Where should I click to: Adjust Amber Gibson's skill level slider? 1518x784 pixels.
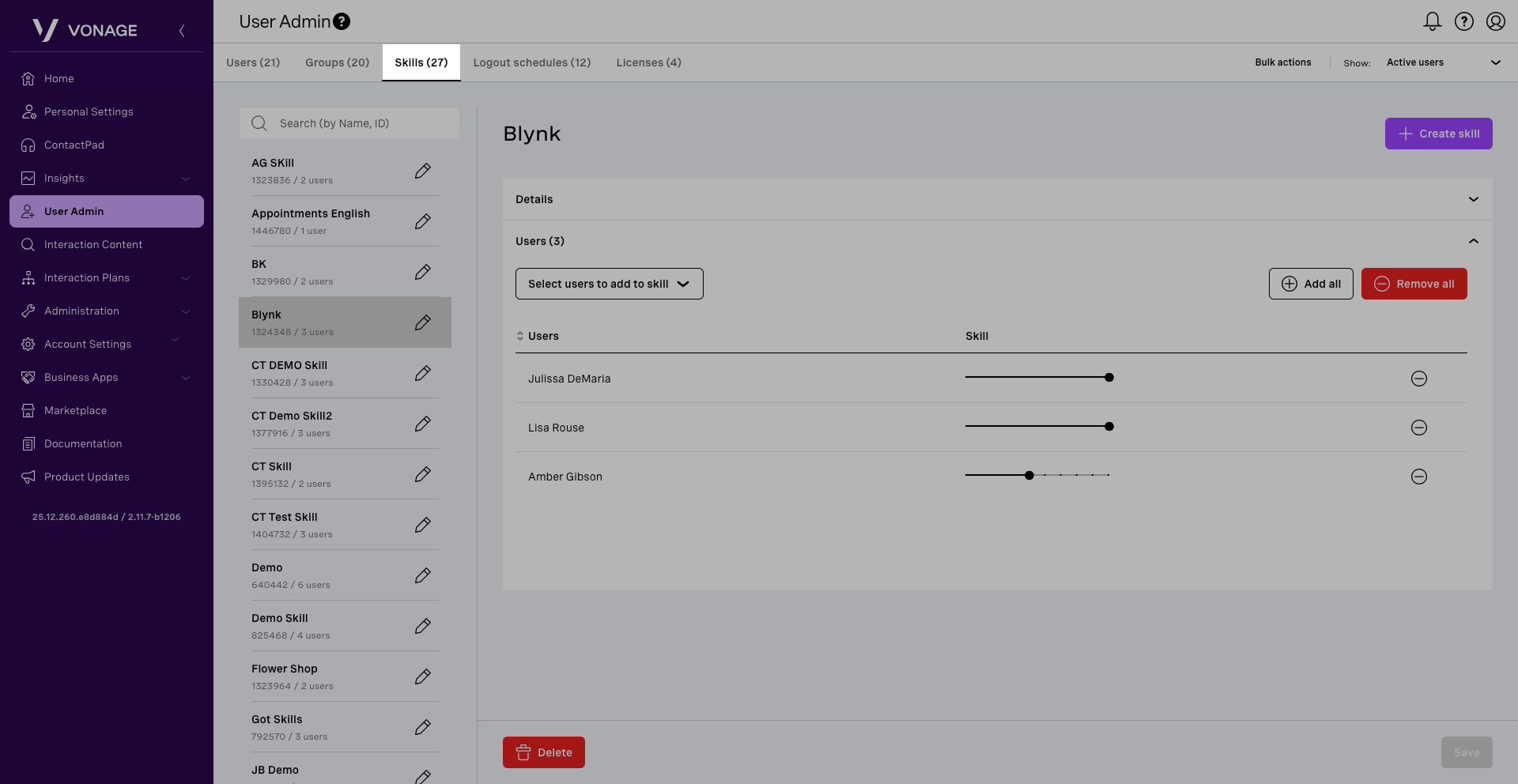[x=1029, y=475]
